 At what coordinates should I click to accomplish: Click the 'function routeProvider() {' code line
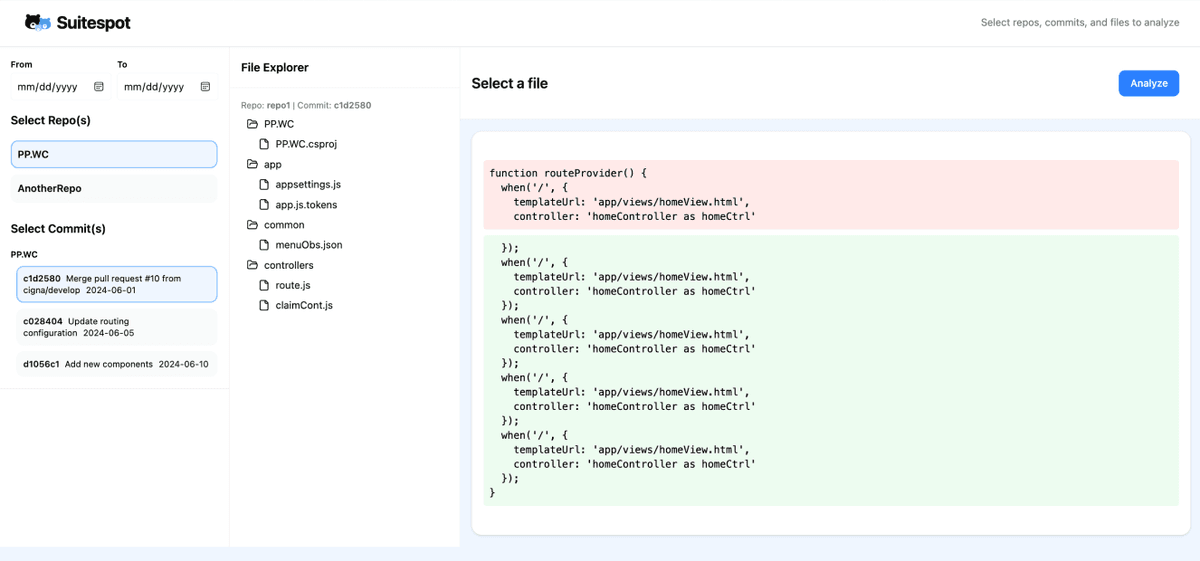568,173
